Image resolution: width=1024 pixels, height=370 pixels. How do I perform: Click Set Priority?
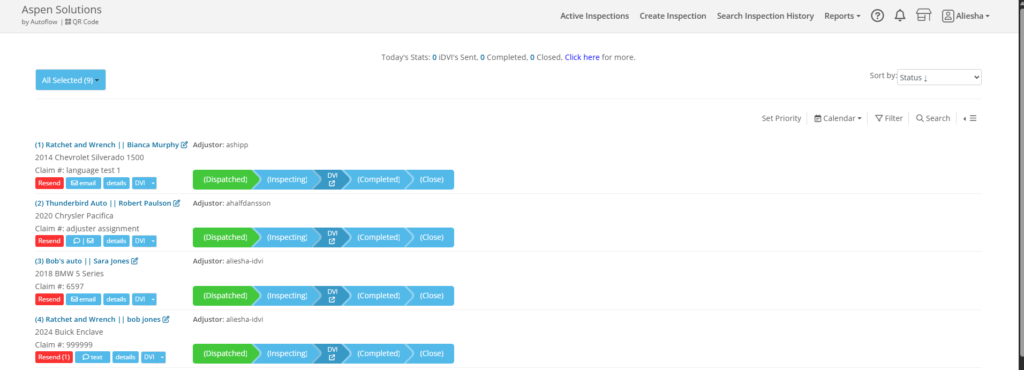781,118
